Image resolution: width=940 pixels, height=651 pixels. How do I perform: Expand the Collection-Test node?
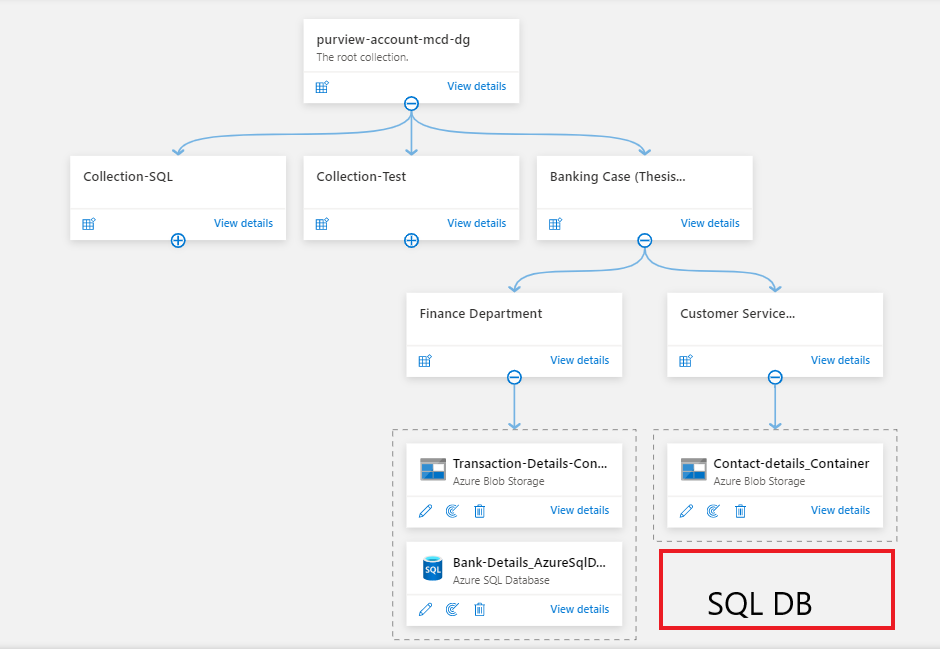(x=411, y=240)
